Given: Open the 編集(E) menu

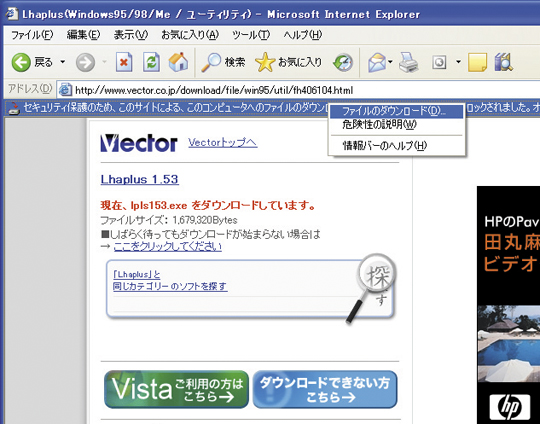Looking at the screenshot, I should coord(83,35).
